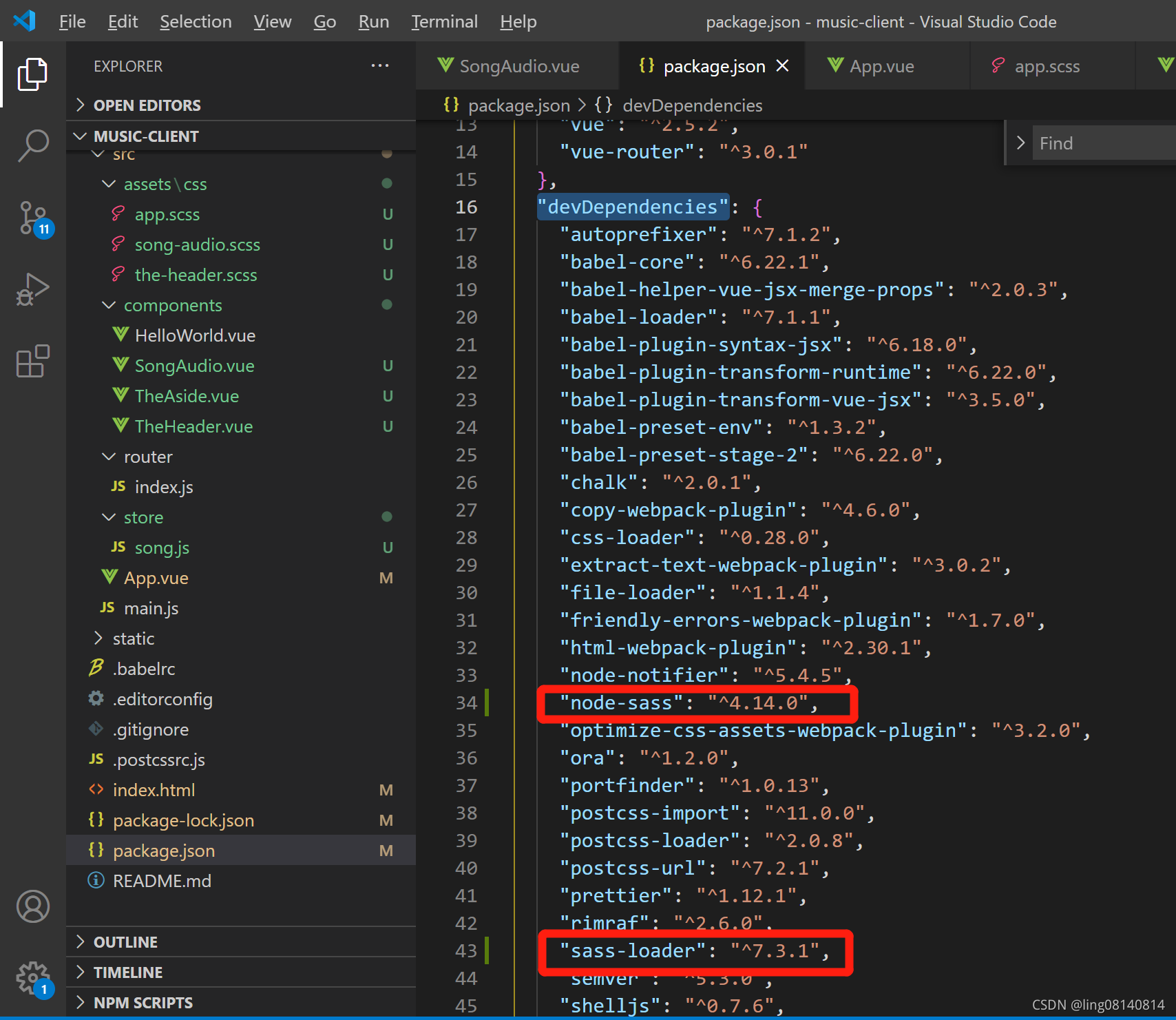The height and width of the screenshot is (1020, 1176).
Task: Open the Run and Debug view
Action: 32,289
